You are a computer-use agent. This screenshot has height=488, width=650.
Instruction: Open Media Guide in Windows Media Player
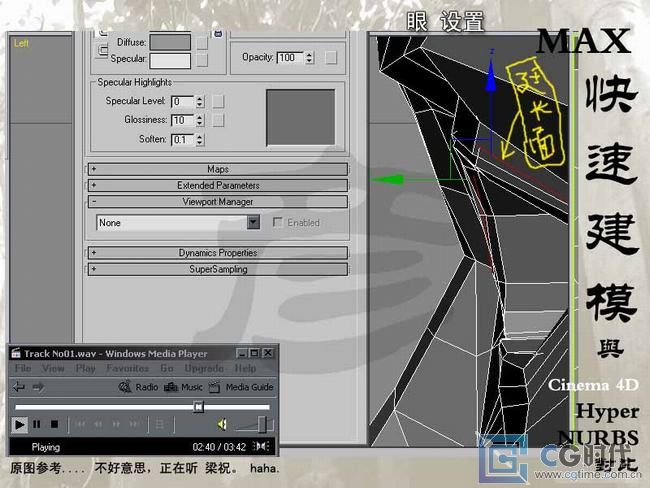click(x=241, y=387)
